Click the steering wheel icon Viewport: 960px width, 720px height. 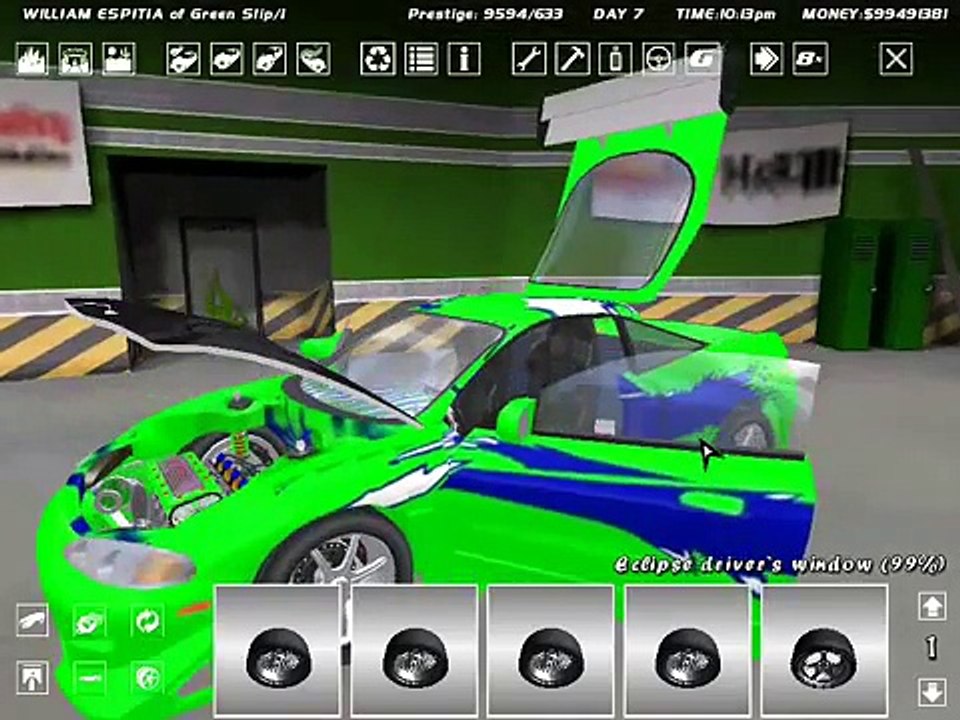coord(659,59)
